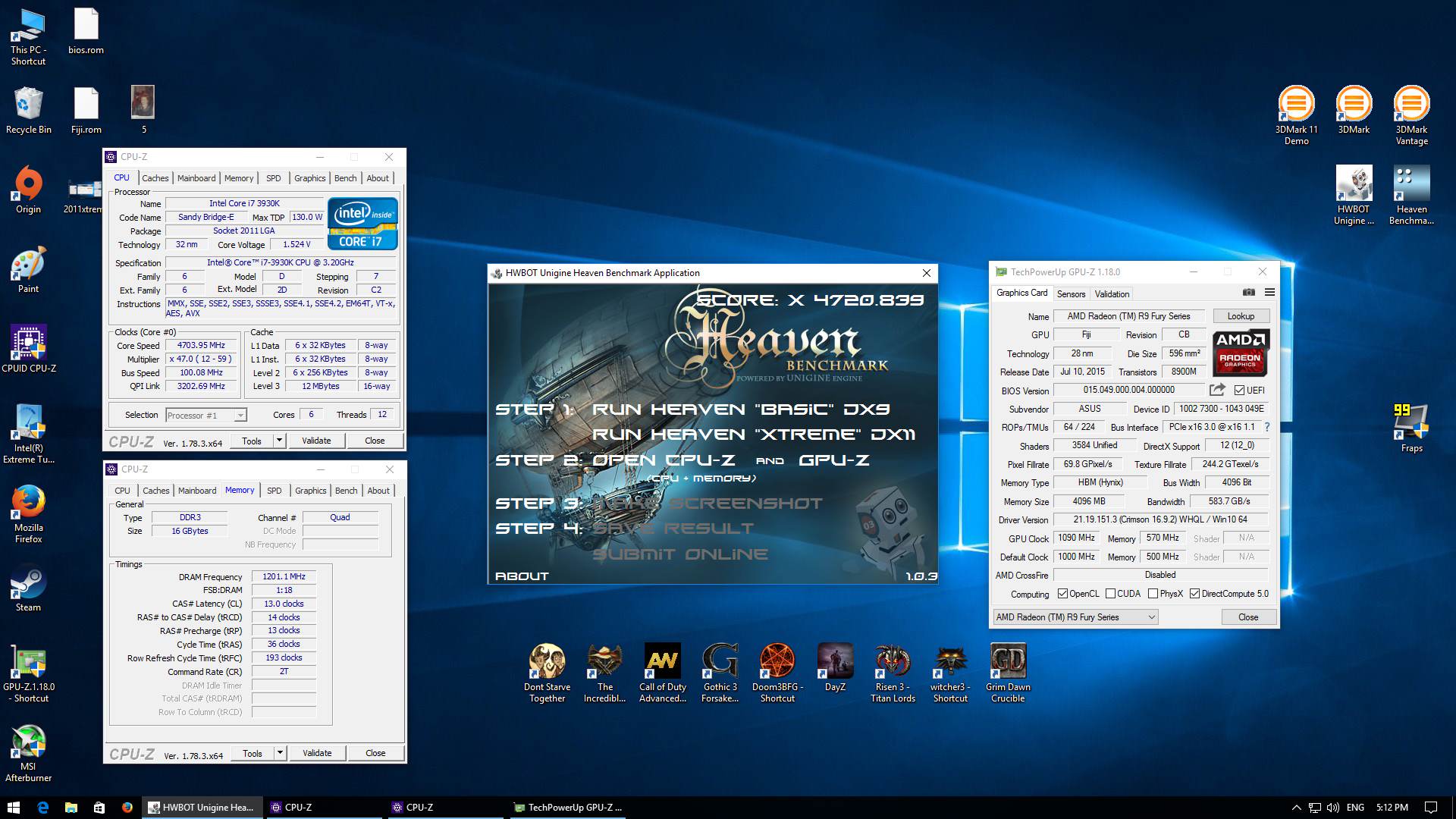Open the Validation tab in GPU-Z
The width and height of the screenshot is (1456, 819).
1112,294
